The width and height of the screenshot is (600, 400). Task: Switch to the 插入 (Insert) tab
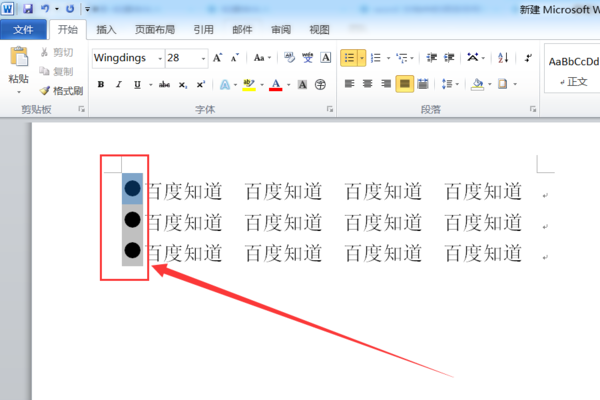pos(106,30)
